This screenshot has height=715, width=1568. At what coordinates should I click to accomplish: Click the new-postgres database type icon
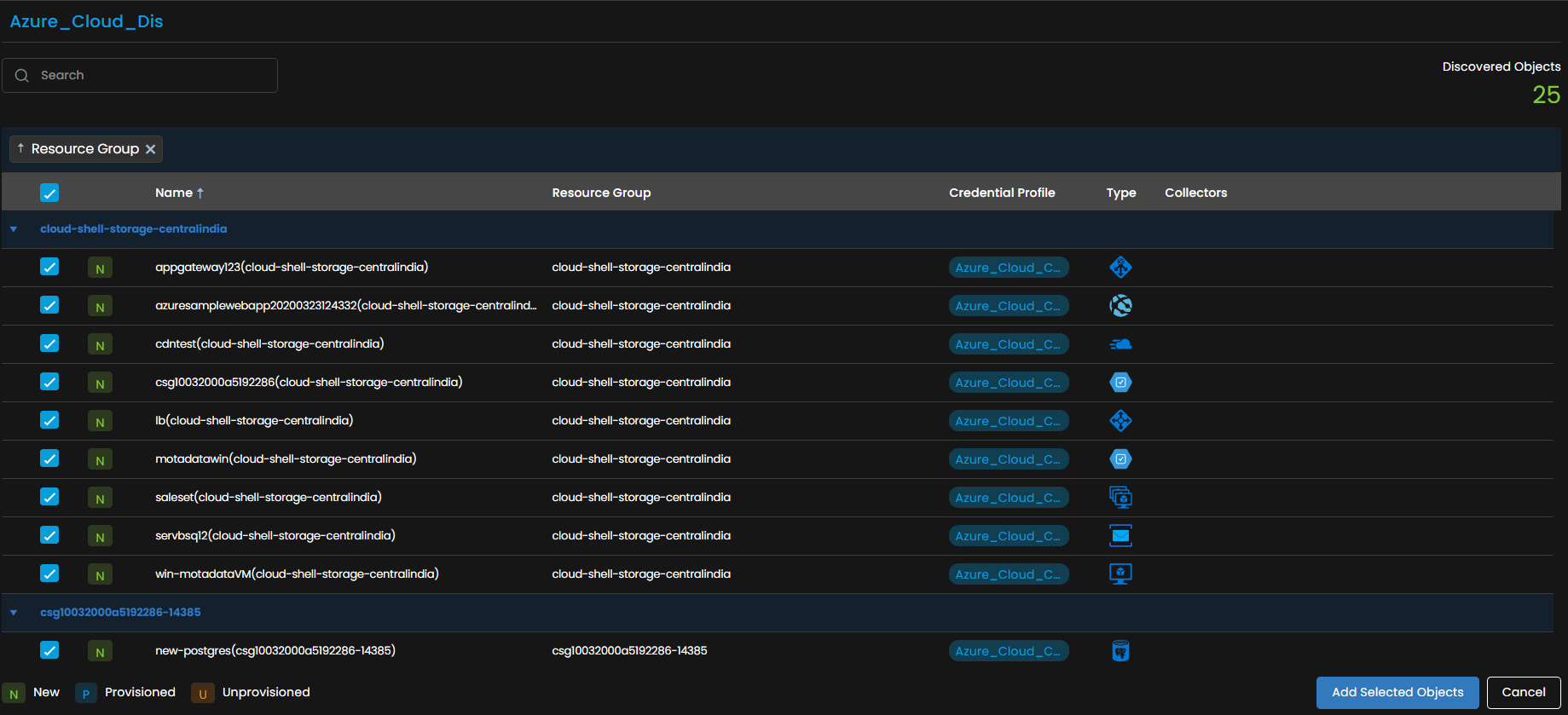pyautogui.click(x=1120, y=651)
